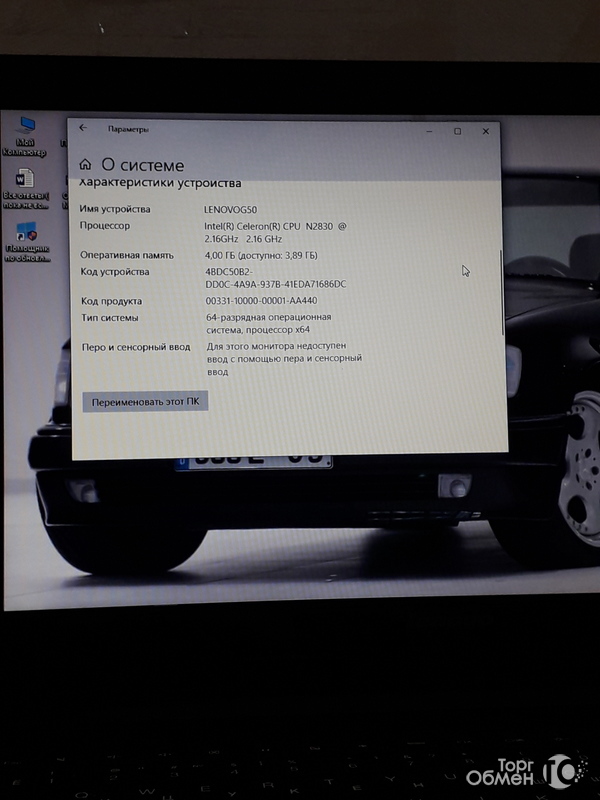Minimize the Параметры window

(x=429, y=131)
